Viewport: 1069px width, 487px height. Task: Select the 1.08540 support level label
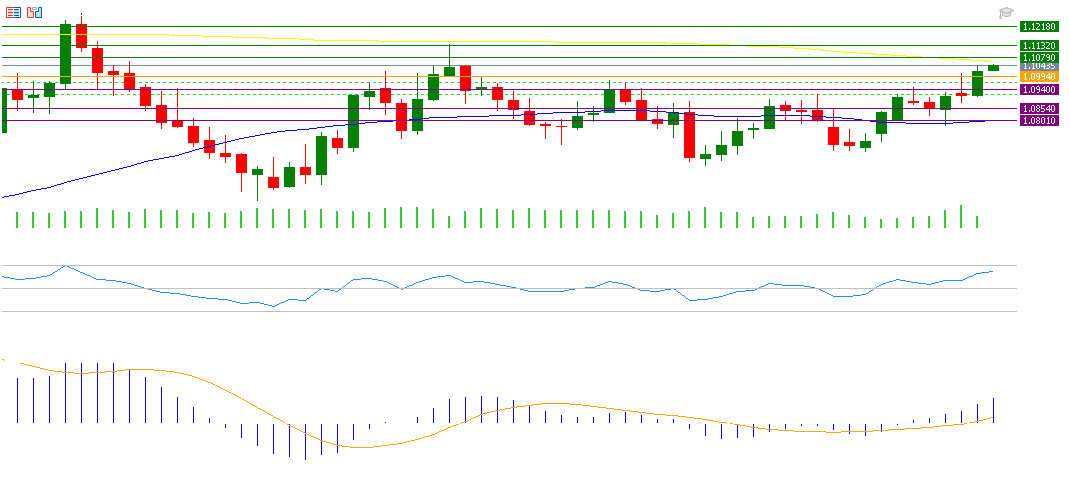(x=1040, y=108)
